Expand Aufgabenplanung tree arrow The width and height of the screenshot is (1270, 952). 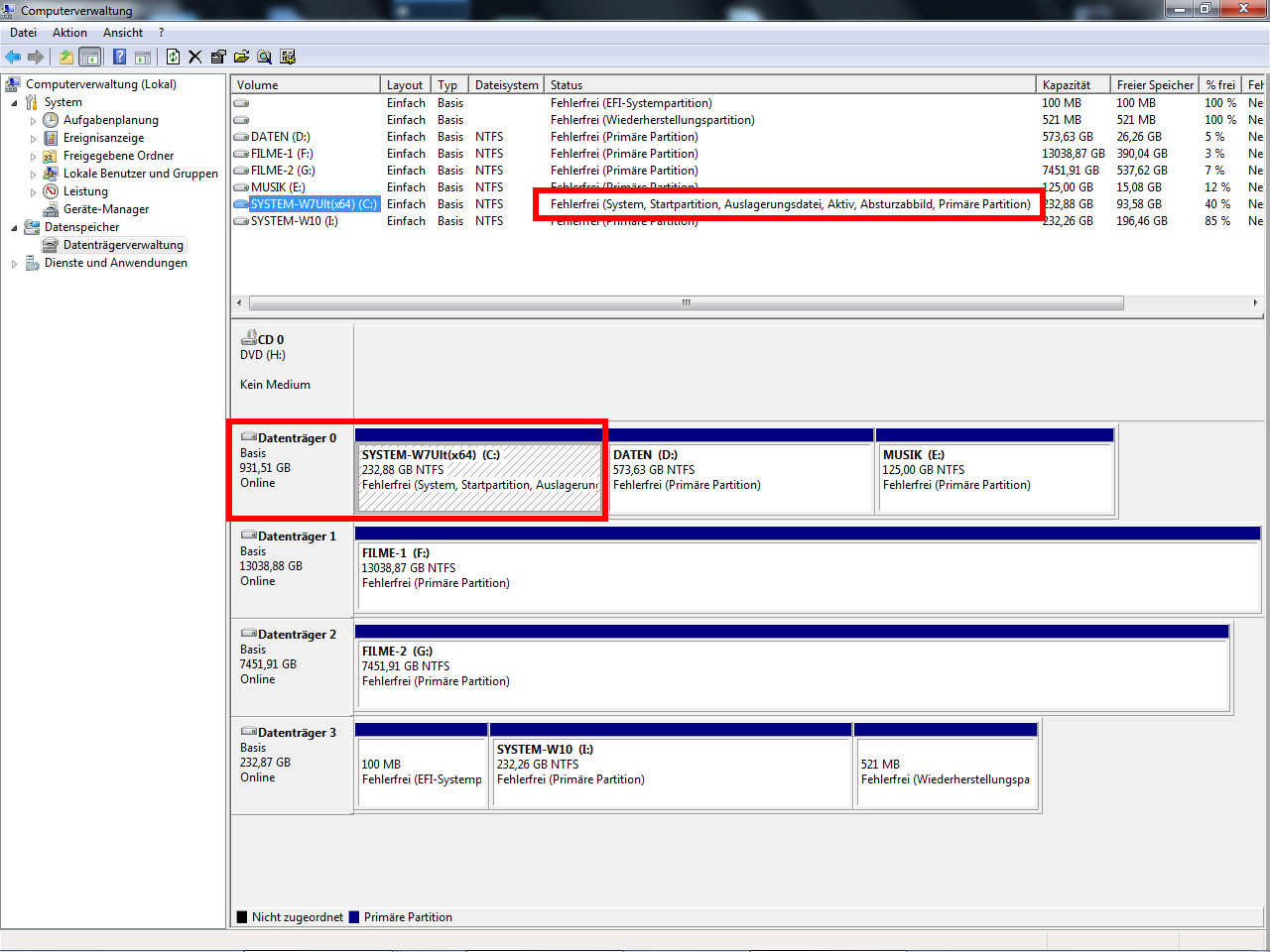tap(33, 121)
